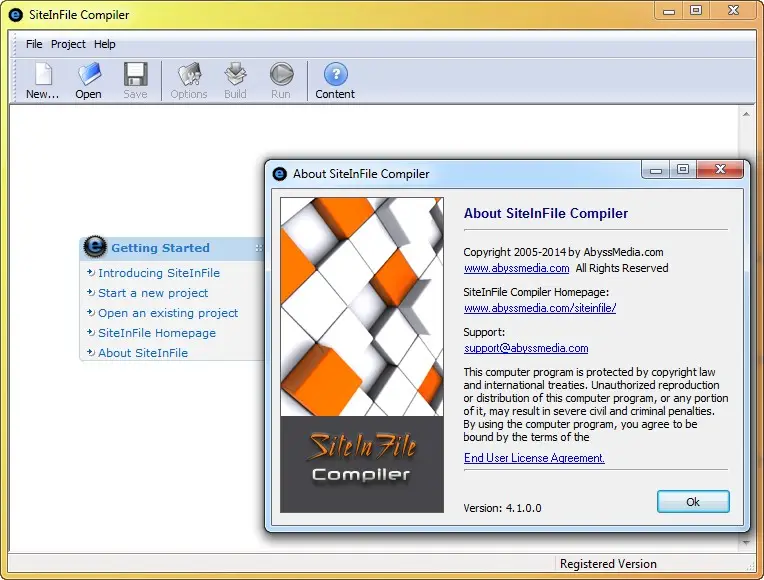Screen dimensions: 764x580
Task: Click the main window scrollbar down arrow
Action: point(746,542)
